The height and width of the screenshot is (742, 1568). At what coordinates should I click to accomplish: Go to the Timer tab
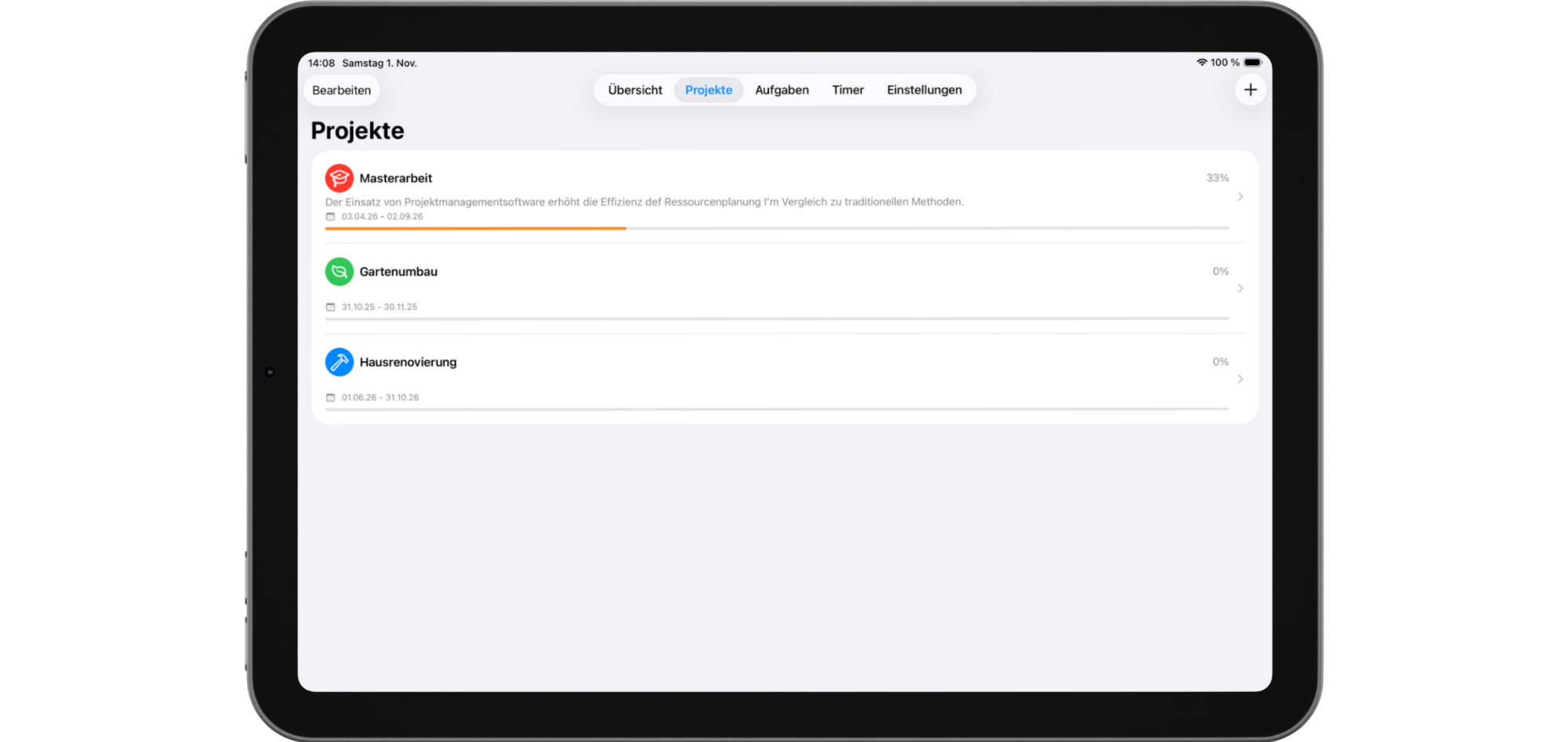[x=848, y=90]
